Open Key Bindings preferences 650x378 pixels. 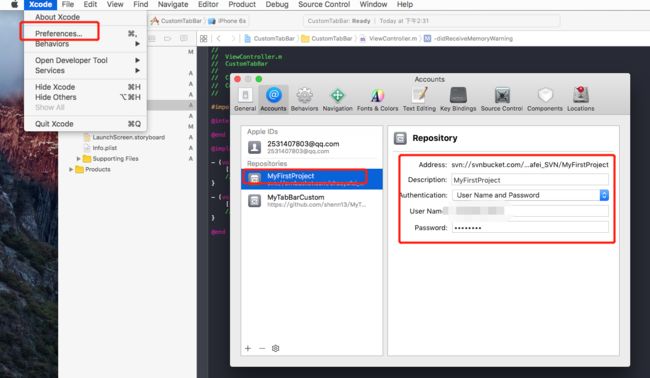point(458,99)
